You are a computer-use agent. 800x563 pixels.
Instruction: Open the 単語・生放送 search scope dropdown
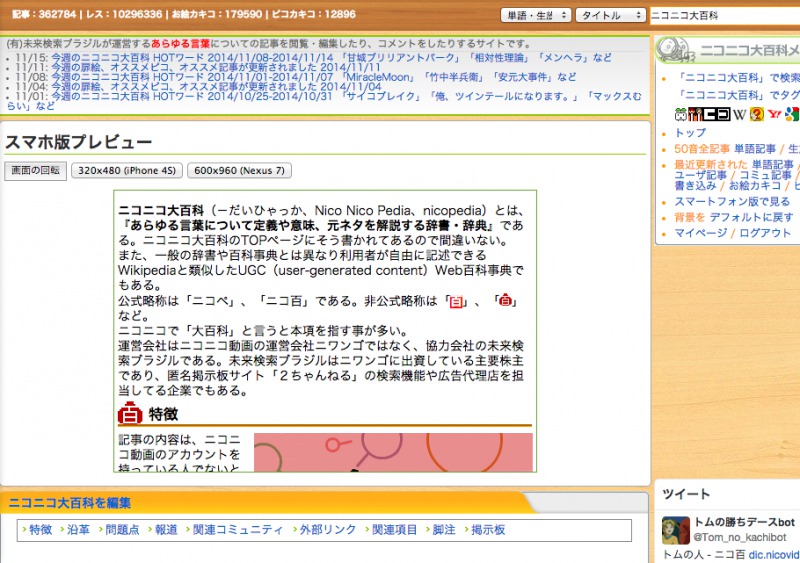(x=536, y=15)
